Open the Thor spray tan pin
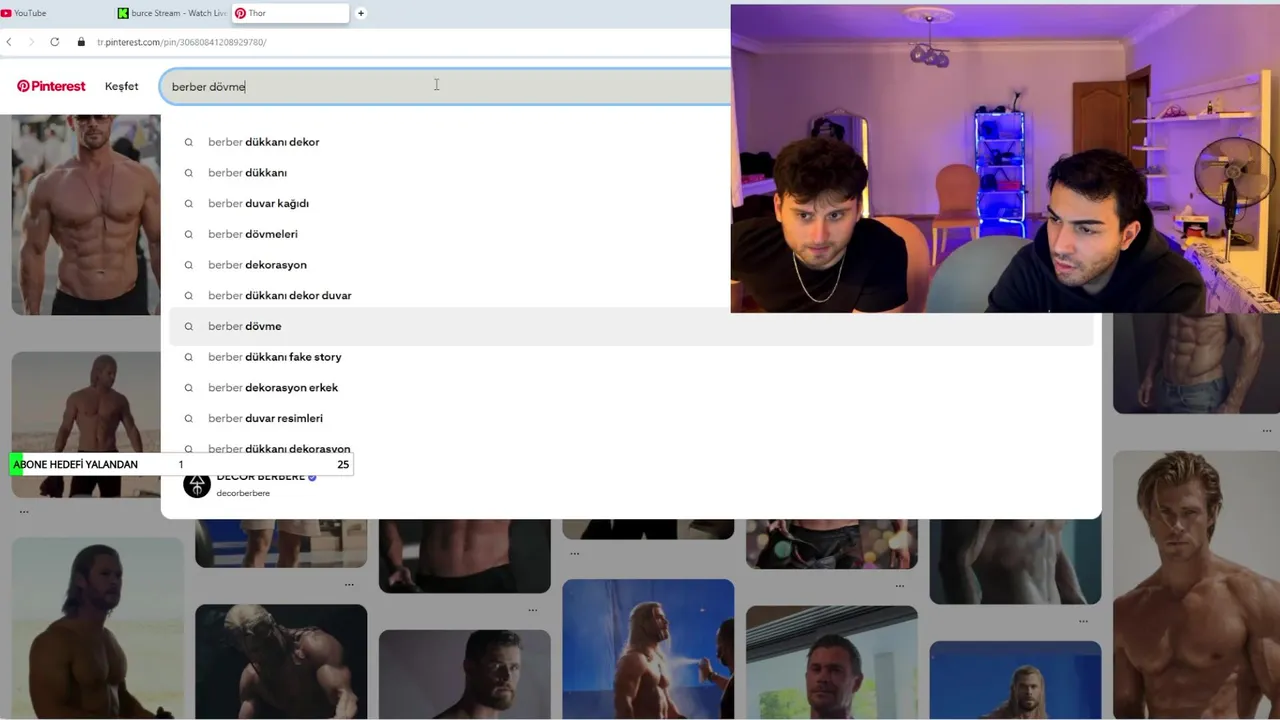This screenshot has width=1280, height=720. [x=648, y=649]
